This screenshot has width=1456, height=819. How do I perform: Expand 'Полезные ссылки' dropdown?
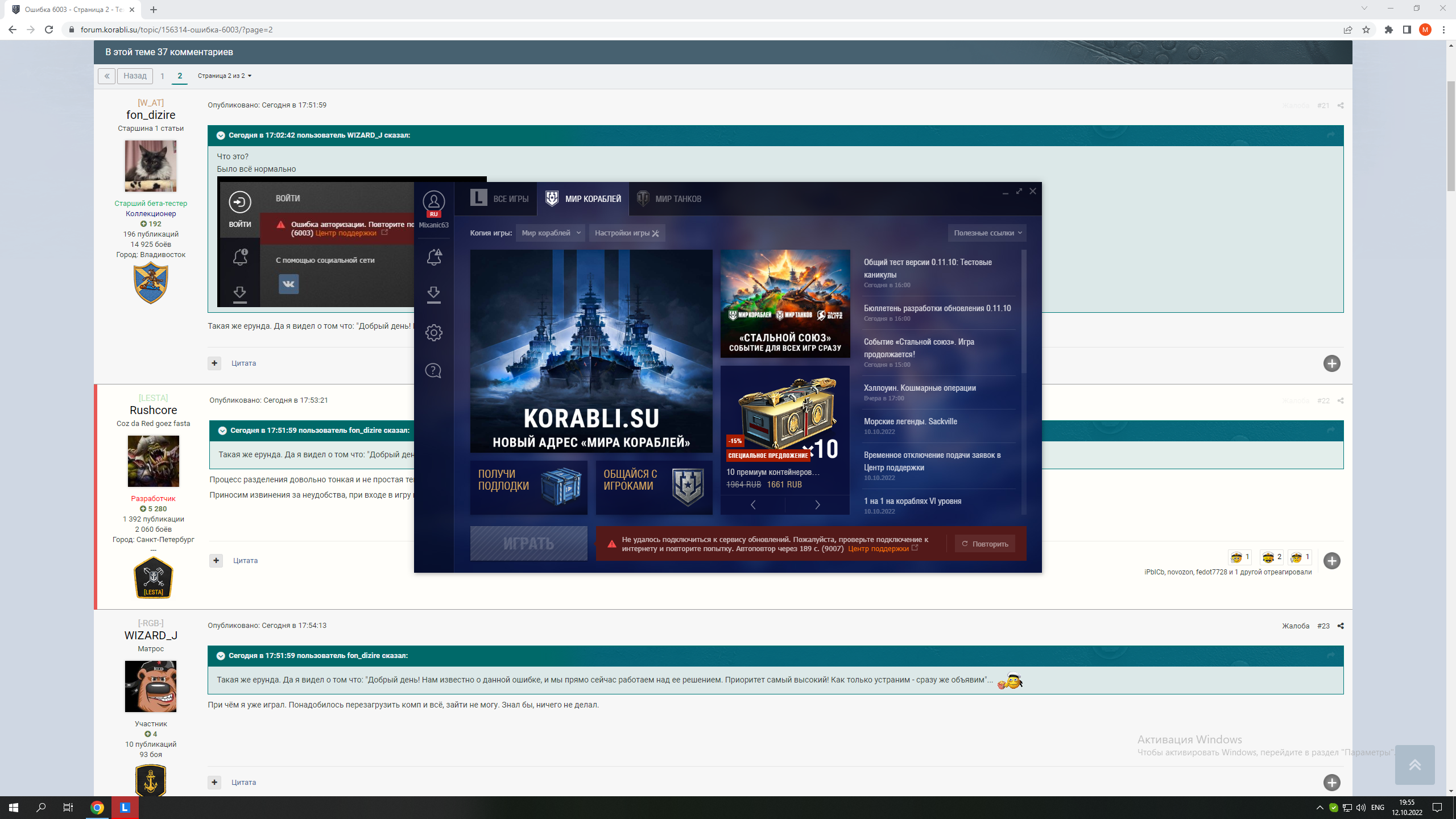pyautogui.click(x=987, y=233)
